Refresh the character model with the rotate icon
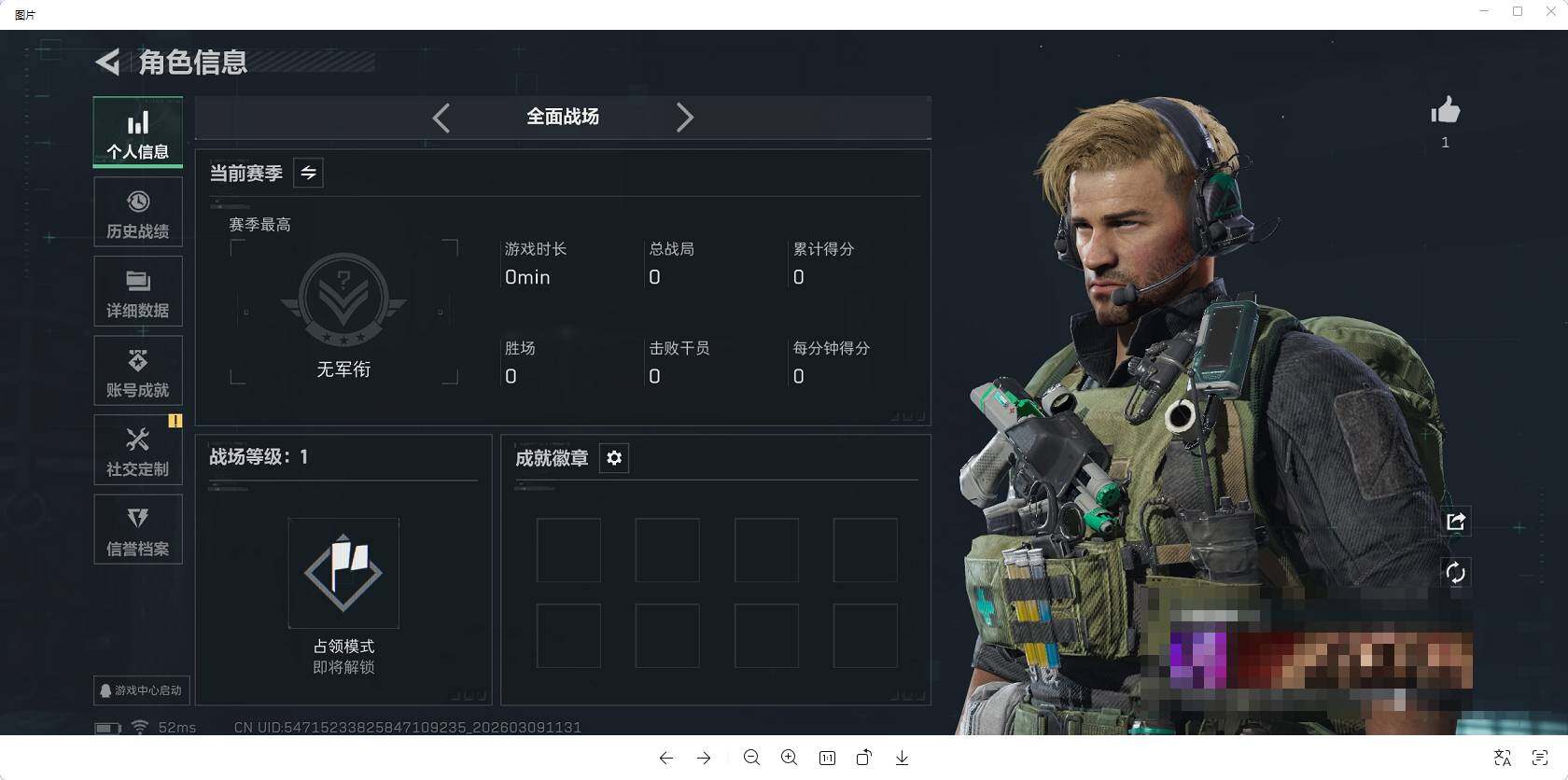Screen dimensions: 1568x780 tap(1455, 572)
